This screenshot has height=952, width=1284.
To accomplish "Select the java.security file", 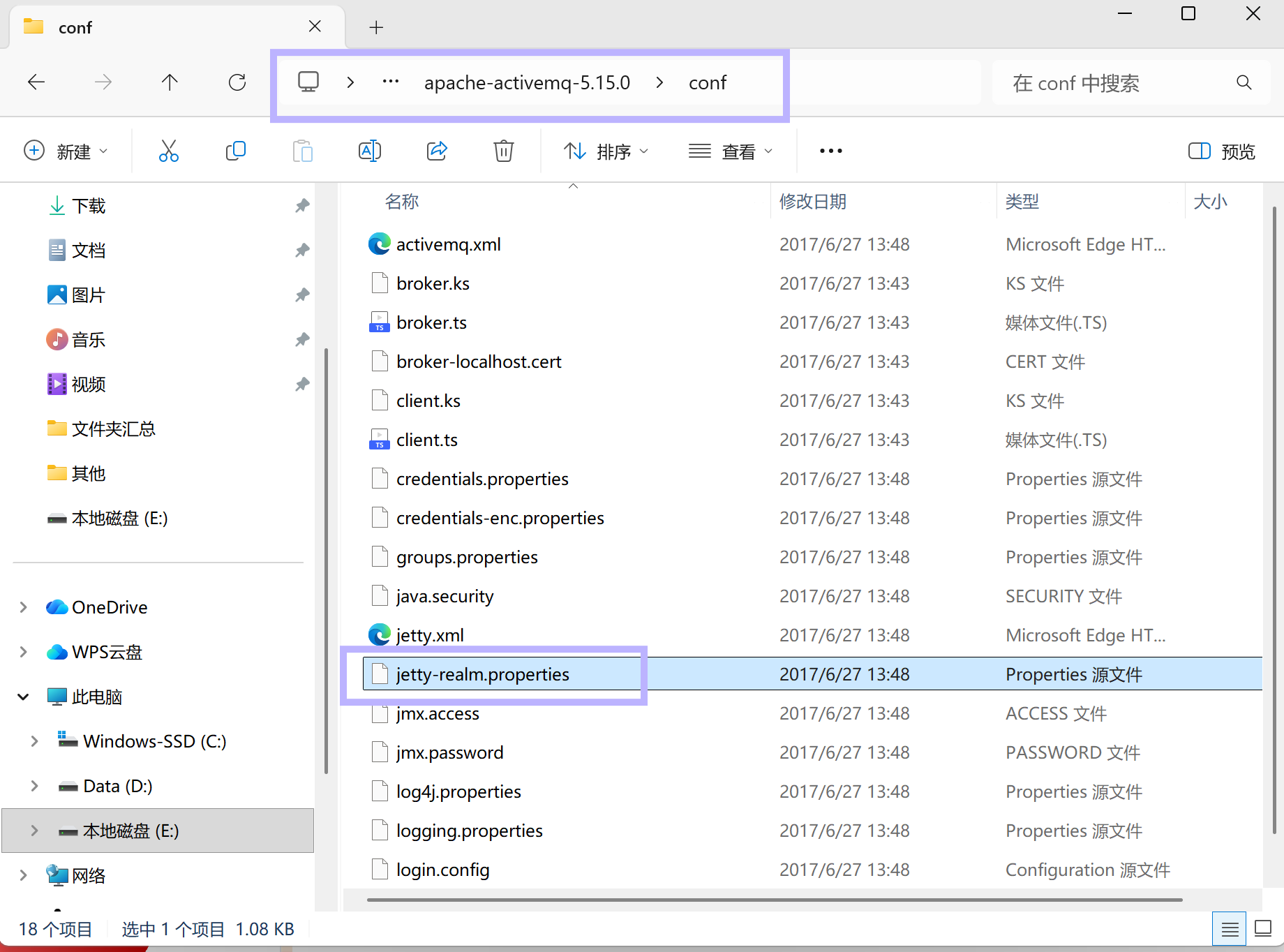I will coord(445,596).
